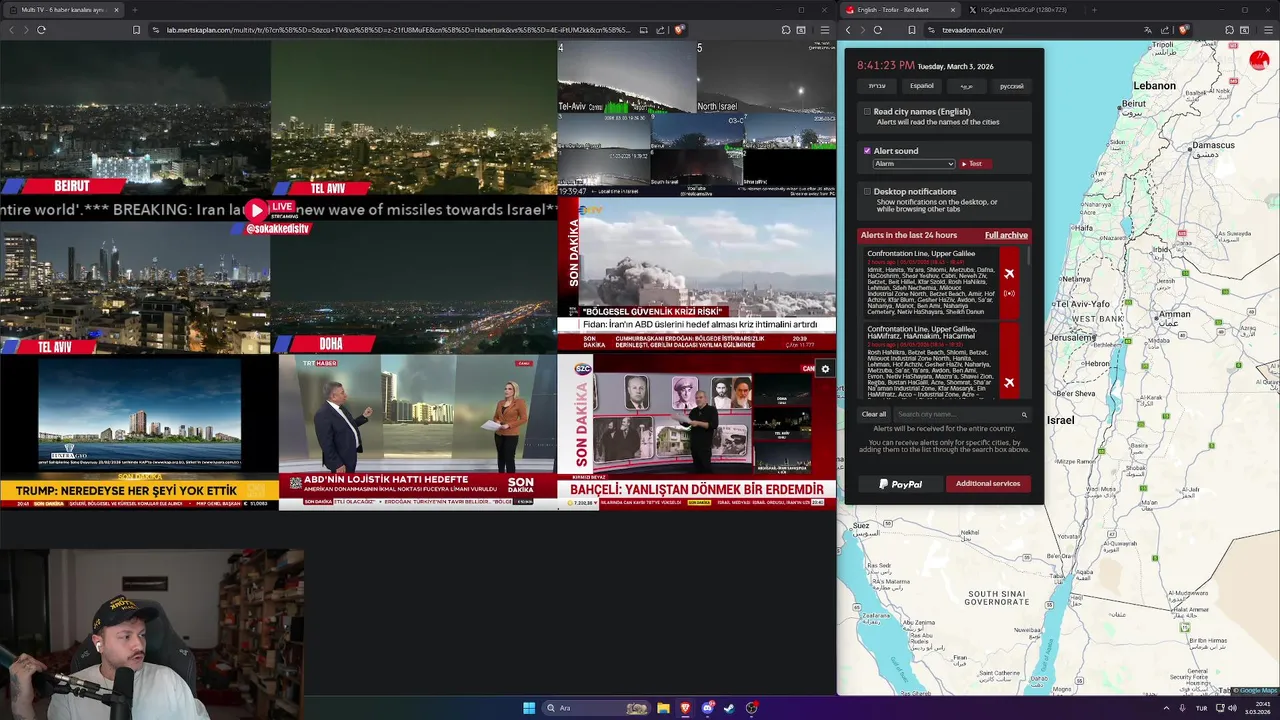Viewport: 1280px width, 720px height.
Task: Click Windows taskbar search box
Action: [x=596, y=708]
